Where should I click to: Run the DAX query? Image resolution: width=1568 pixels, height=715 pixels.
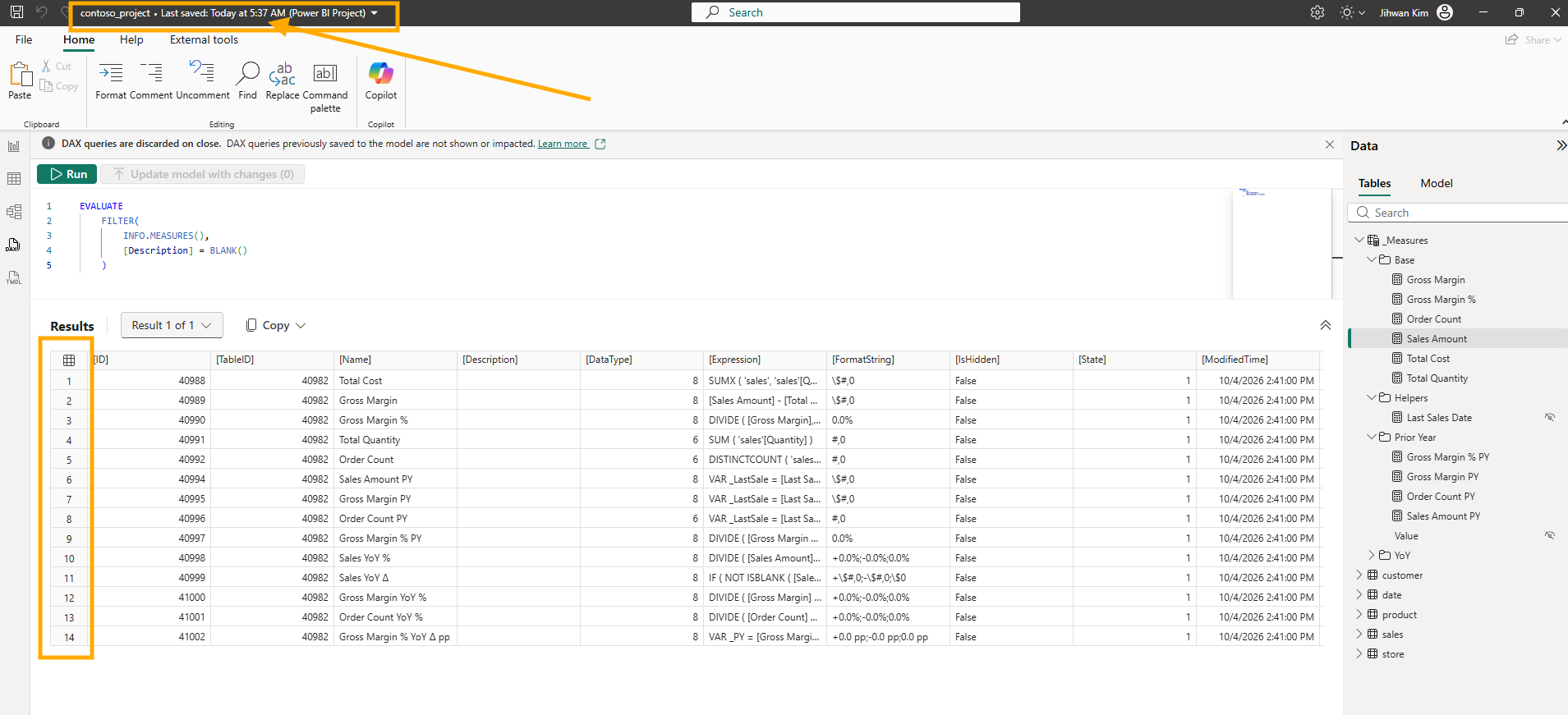tap(67, 174)
